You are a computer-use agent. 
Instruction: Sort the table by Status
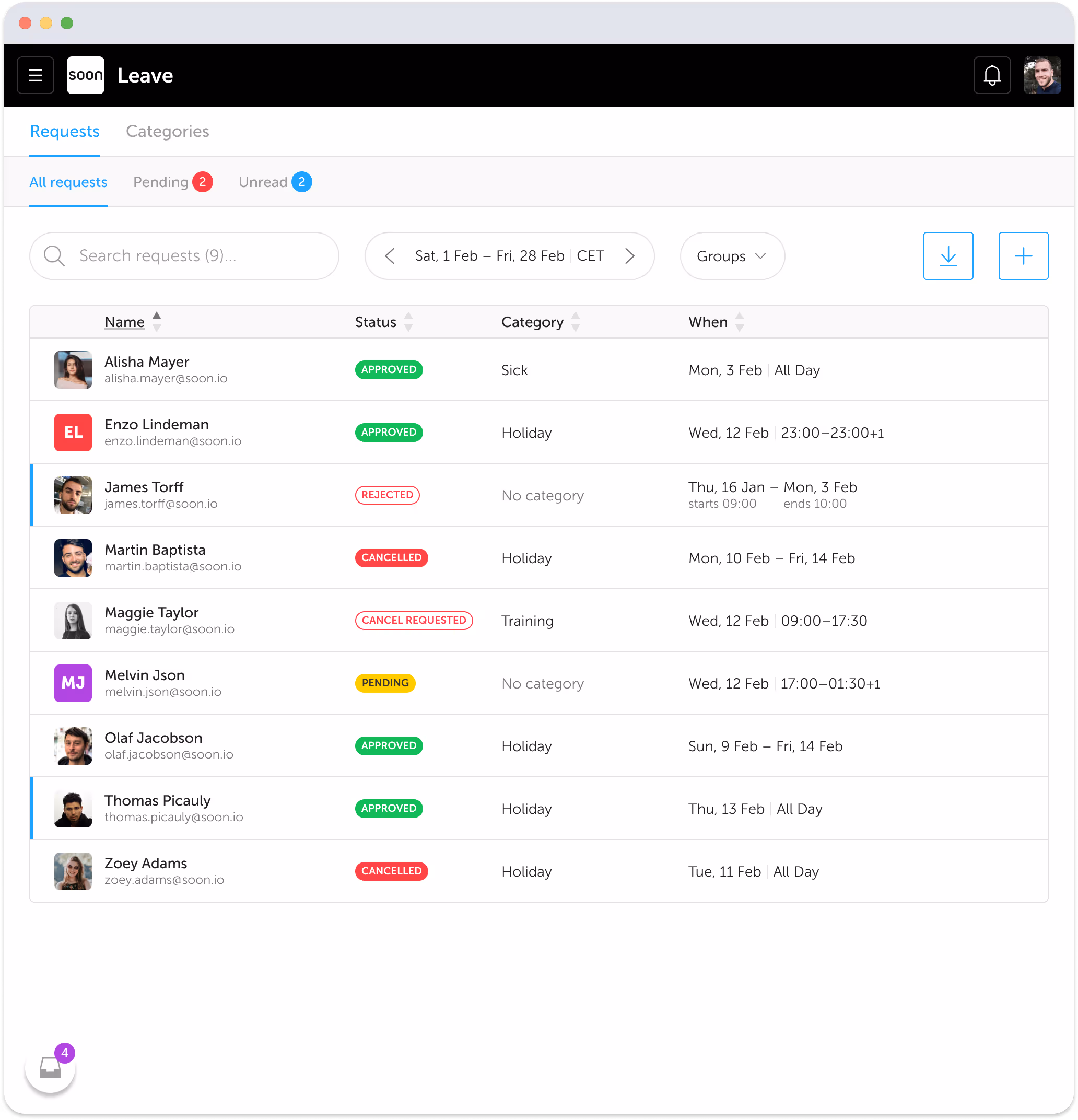[x=408, y=322]
